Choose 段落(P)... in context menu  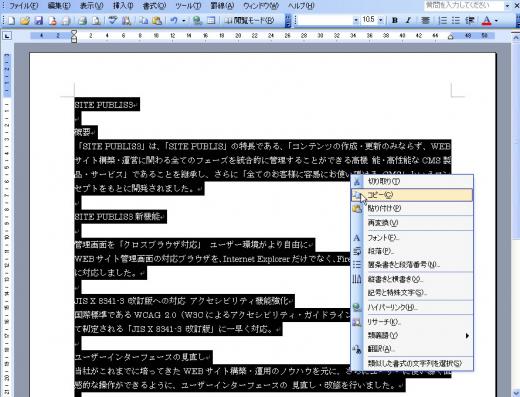click(412, 251)
